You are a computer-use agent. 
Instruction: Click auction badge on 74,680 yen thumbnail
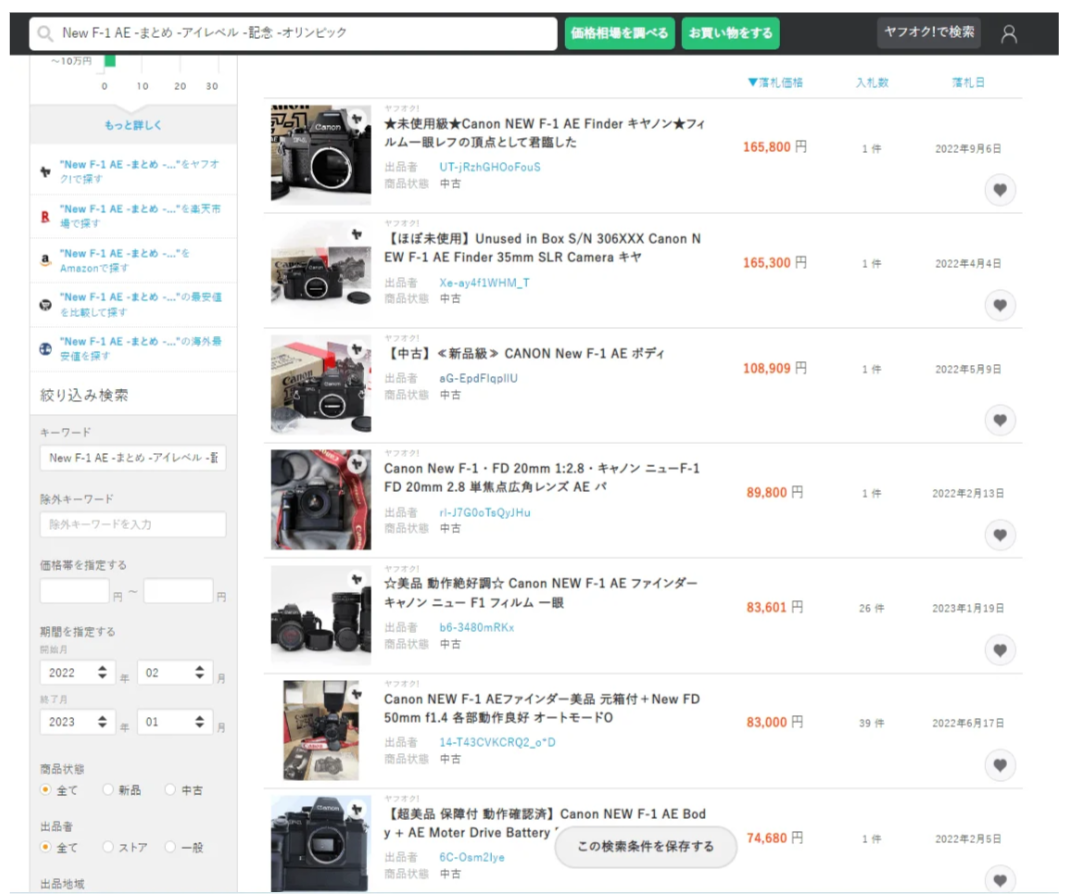point(357,809)
